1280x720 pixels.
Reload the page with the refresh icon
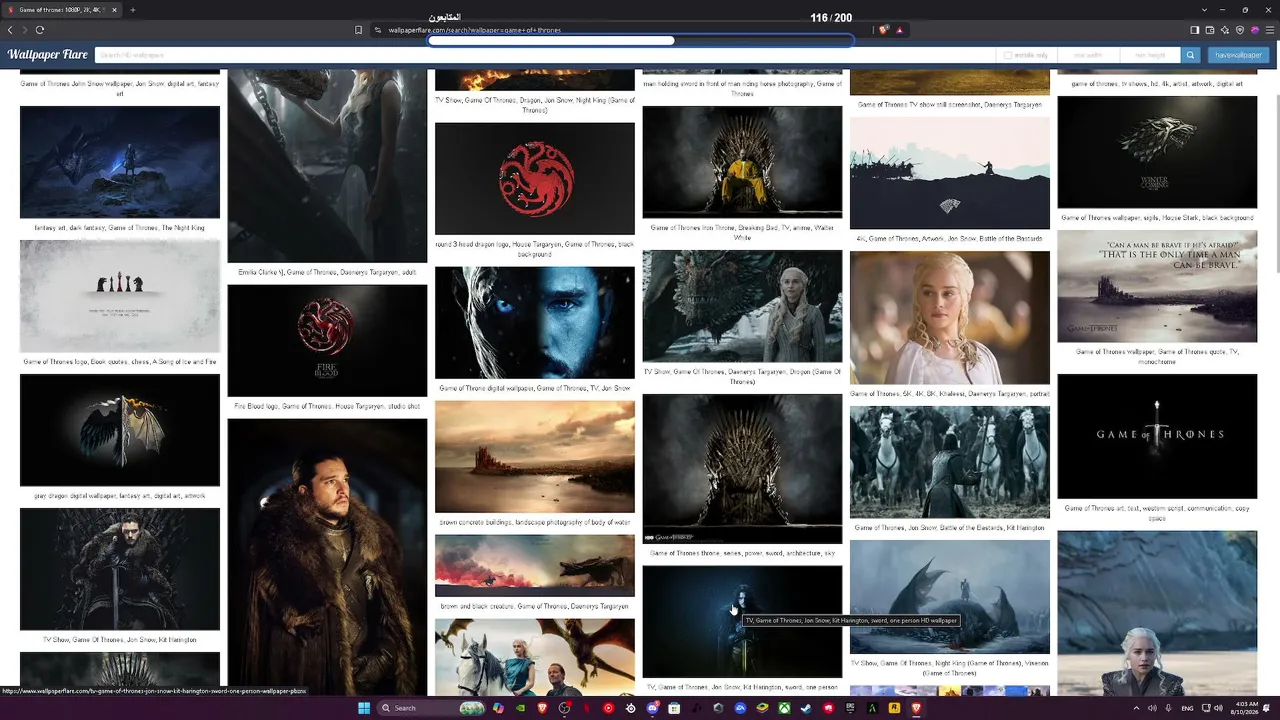click(40, 30)
